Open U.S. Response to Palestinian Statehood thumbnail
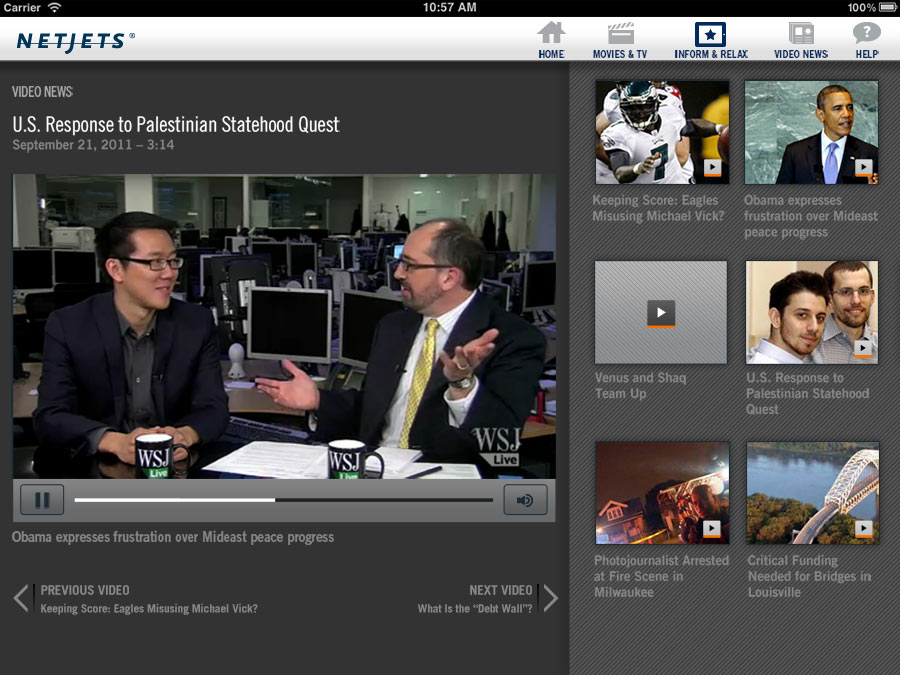The width and height of the screenshot is (900, 675). coord(811,313)
